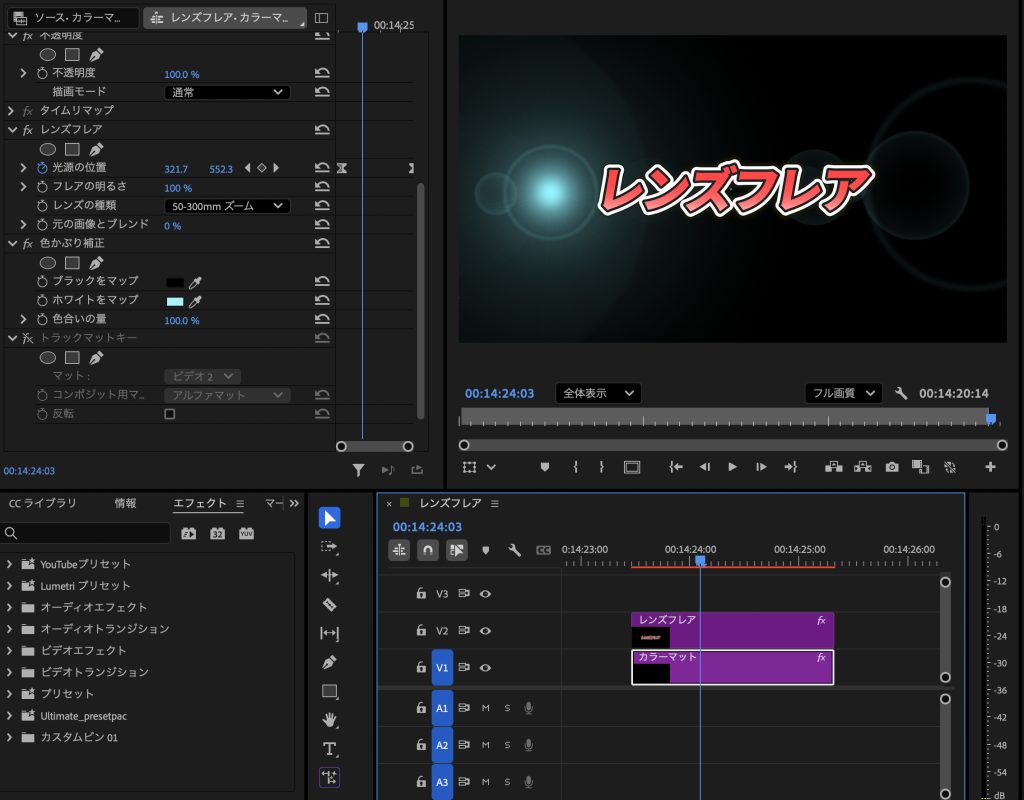Toggle lock on V3 track
The width and height of the screenshot is (1024, 800).
click(x=421, y=594)
